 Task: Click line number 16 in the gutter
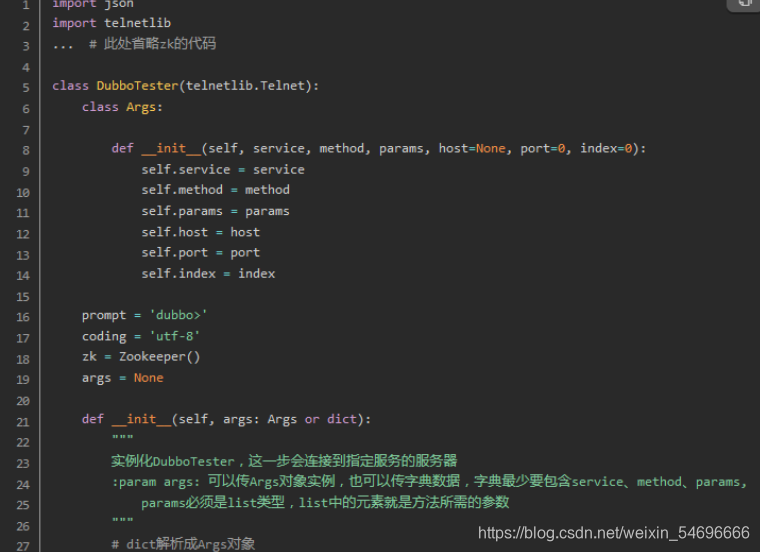pos(23,317)
